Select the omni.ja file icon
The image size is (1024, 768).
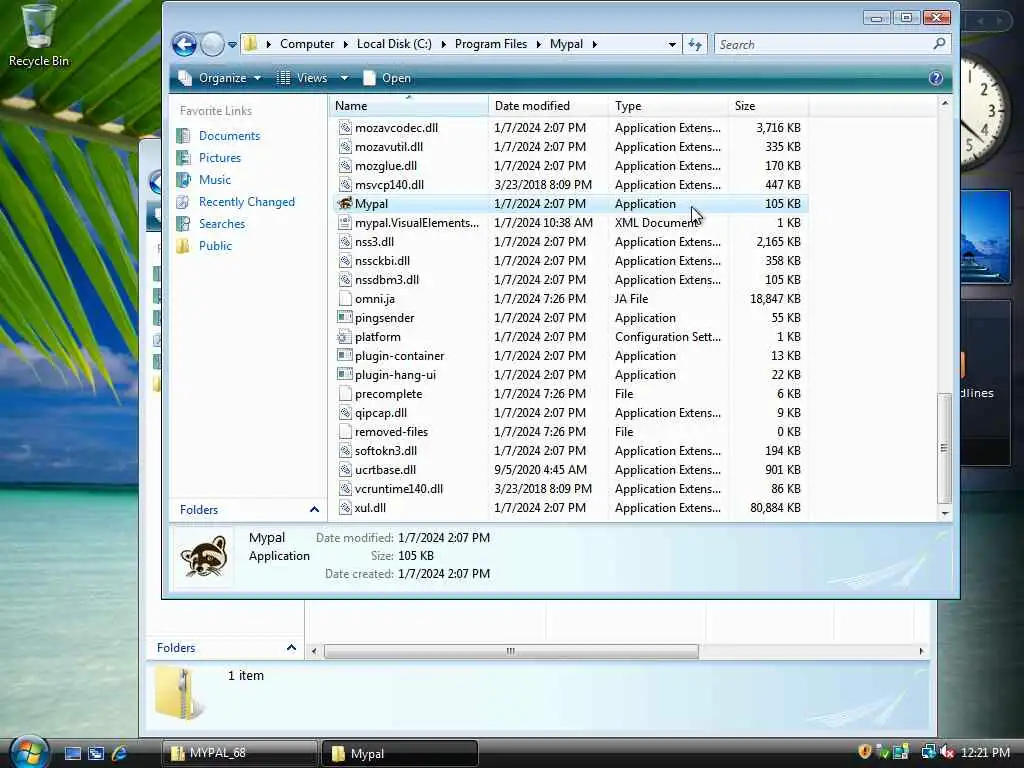click(x=345, y=298)
